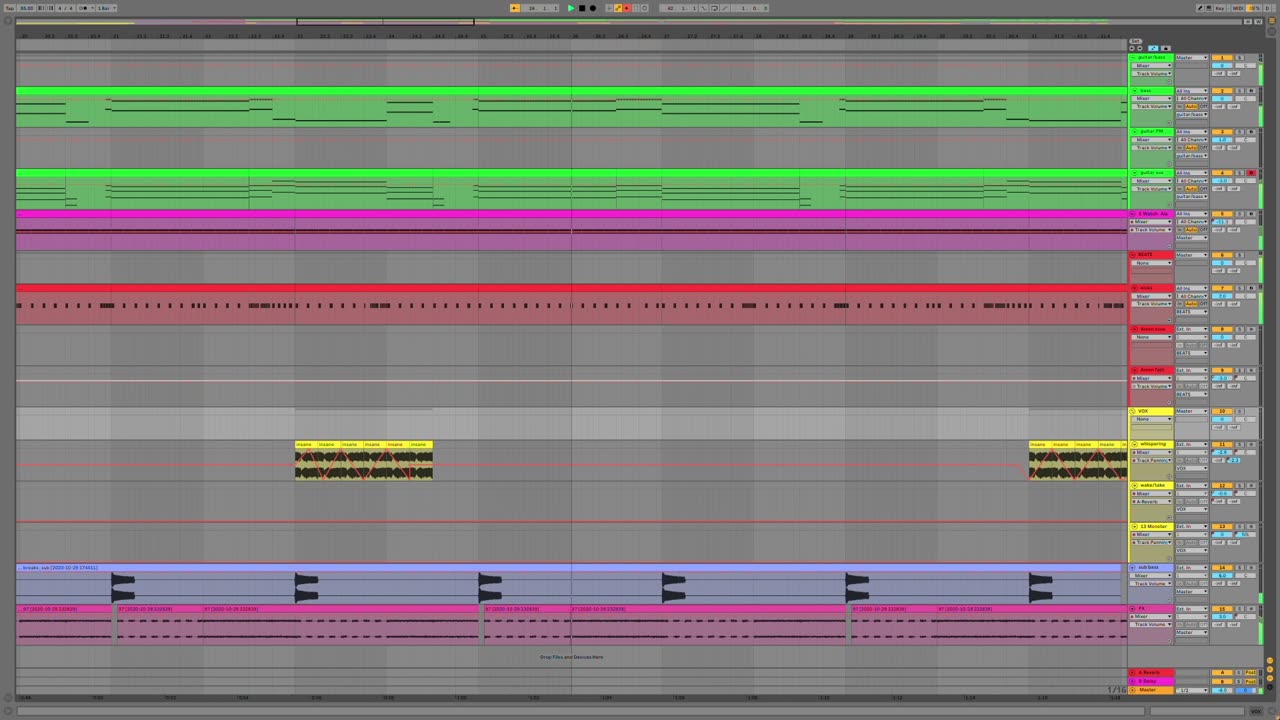Screen dimensions: 1280x720
Task: Set bass track monitoring to In
Action: click(1181, 106)
